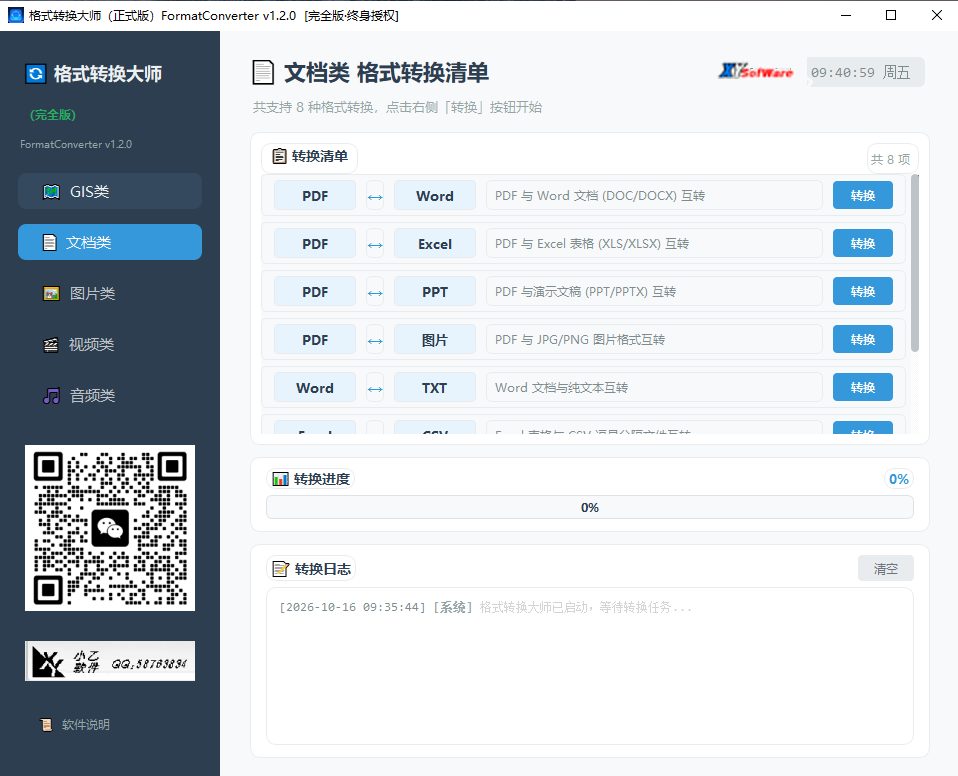Clear the log with 清空 button
Viewport: 958px width, 776px height.
click(x=885, y=569)
